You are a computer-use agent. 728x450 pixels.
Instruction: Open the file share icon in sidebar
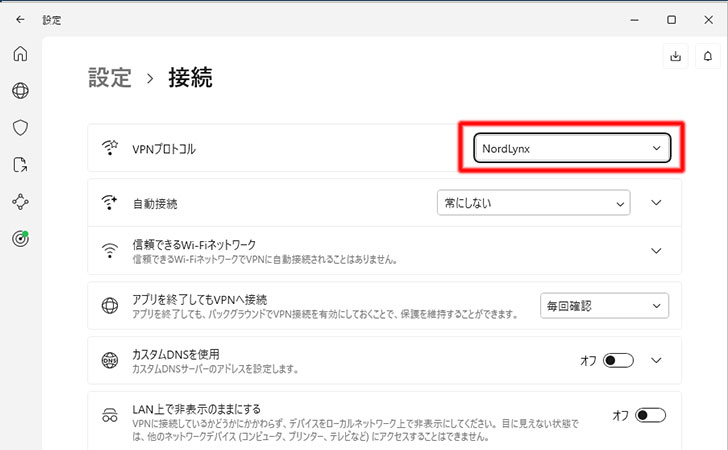click(20, 164)
